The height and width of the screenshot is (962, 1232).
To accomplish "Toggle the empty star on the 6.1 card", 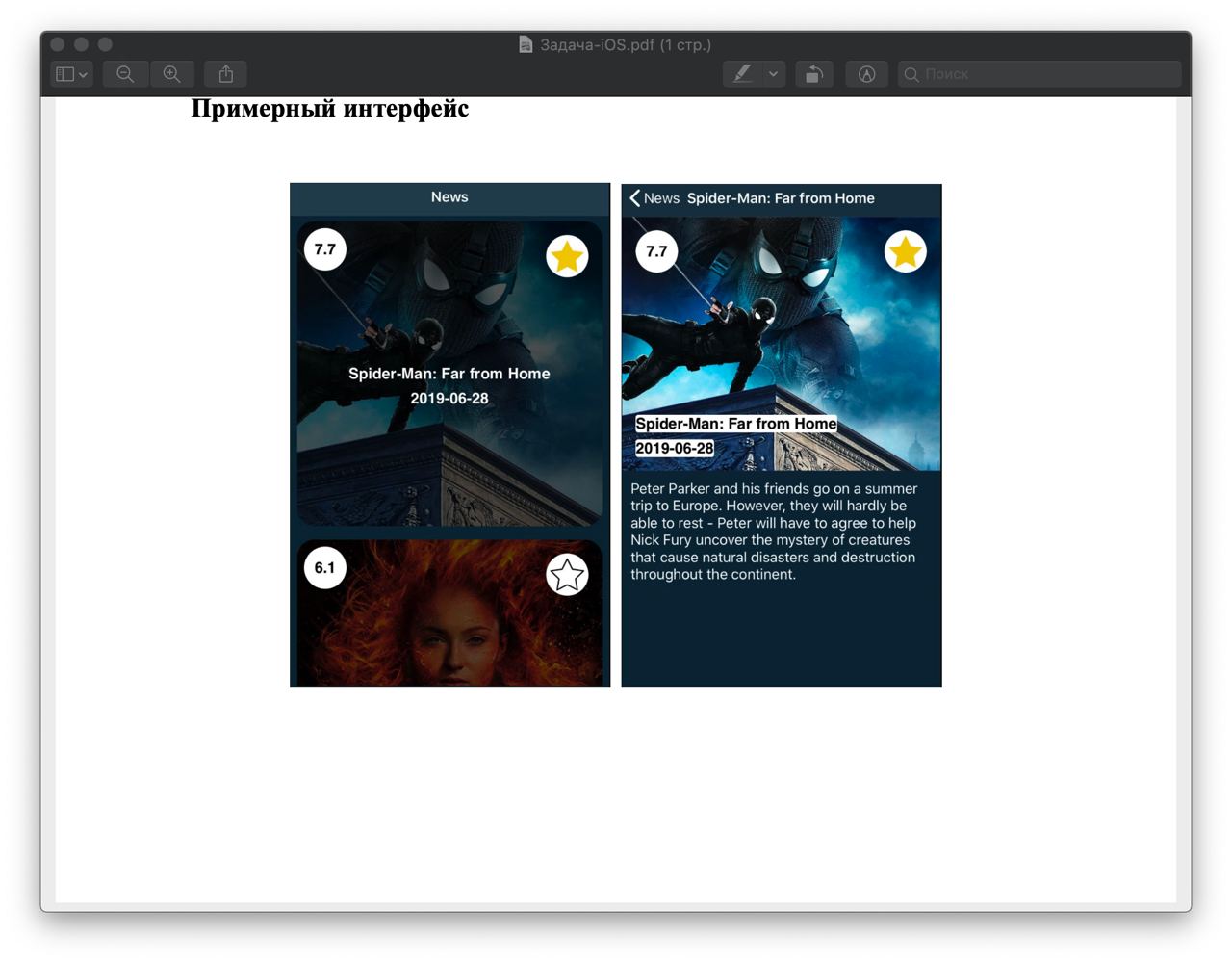I will coord(567,575).
